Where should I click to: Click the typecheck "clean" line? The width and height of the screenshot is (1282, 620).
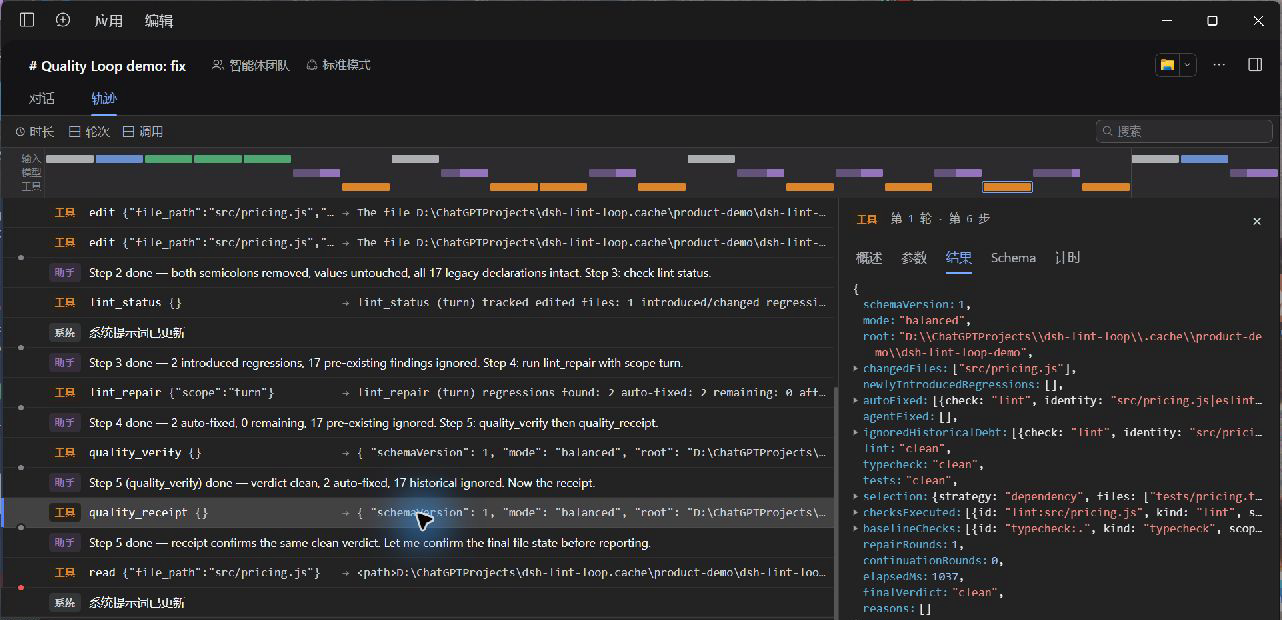923,465
